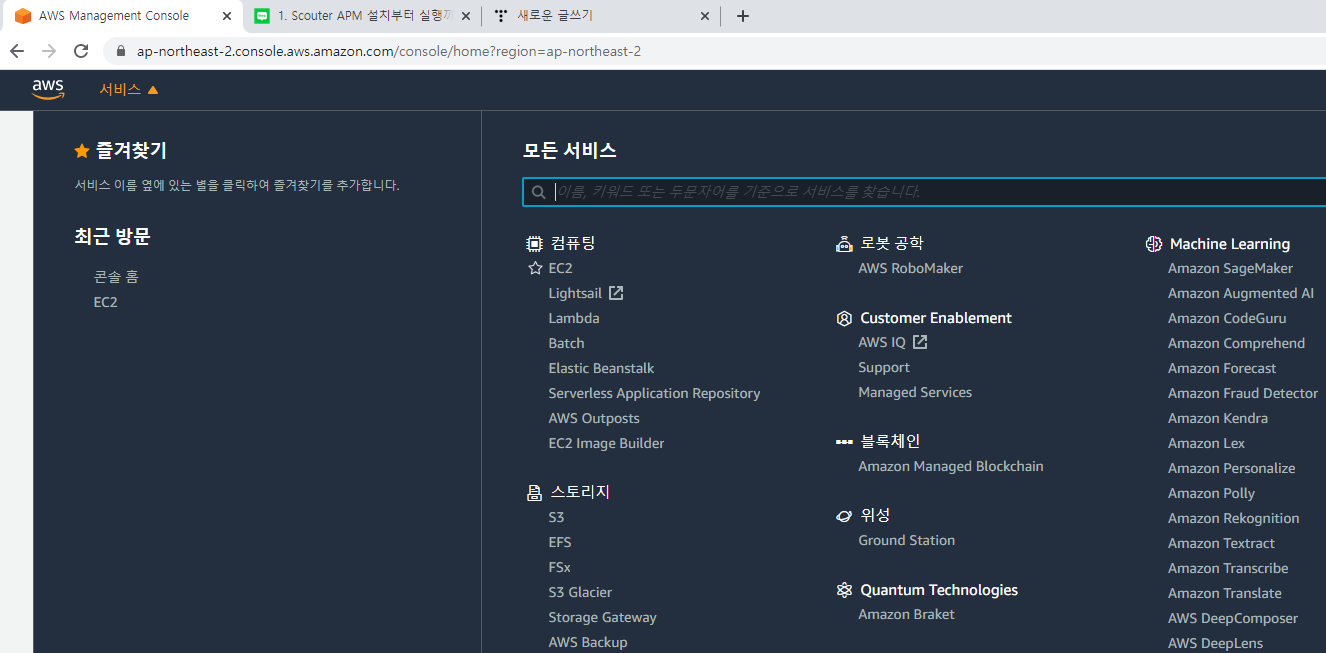Open Amazon CodeGuru
The height and width of the screenshot is (653, 1326).
point(1227,318)
